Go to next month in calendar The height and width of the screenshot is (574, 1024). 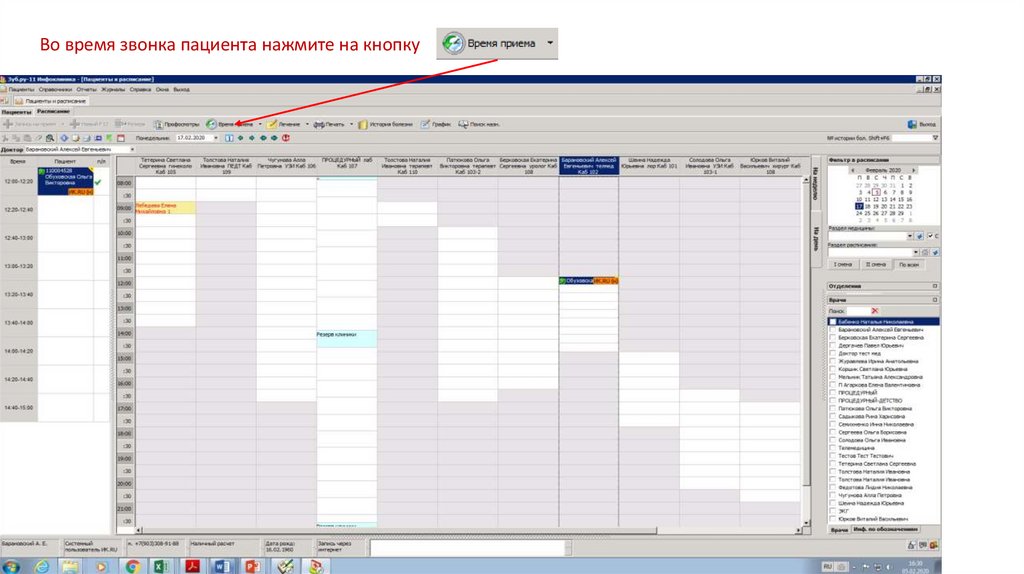(x=914, y=170)
